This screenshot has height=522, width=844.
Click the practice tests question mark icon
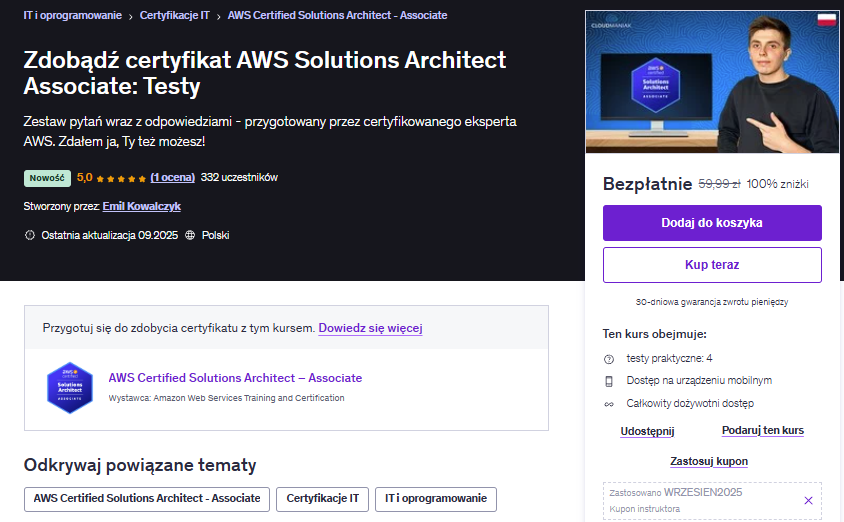click(608, 358)
